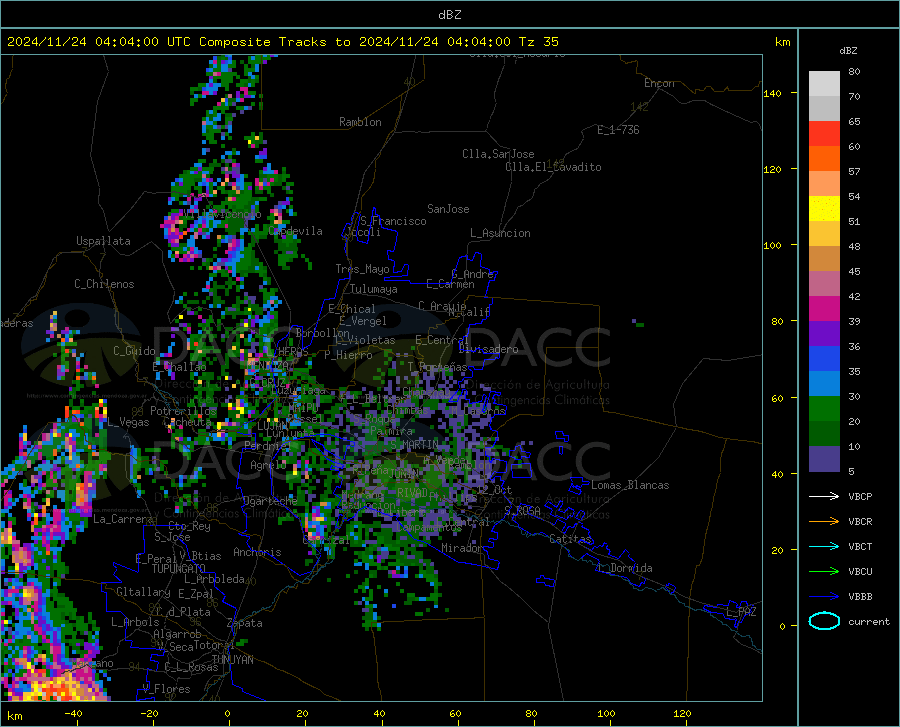Click the 'Tres_Mayo' map label
The image size is (900, 727).
pos(362,269)
